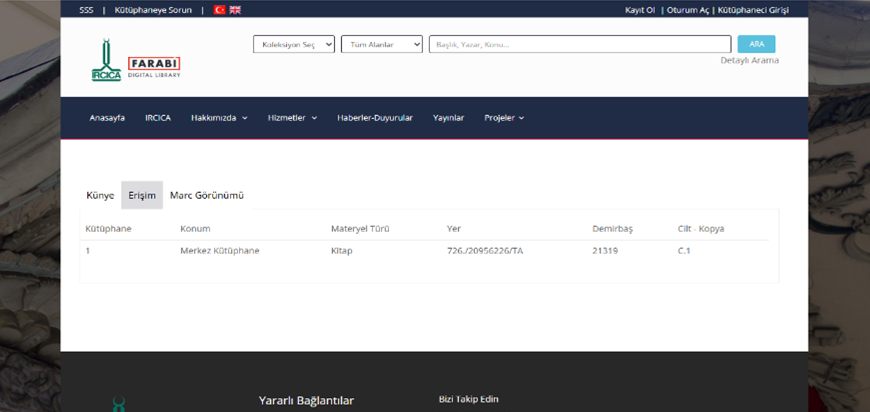Click the C.1 copy cell
This screenshot has width=870, height=412.
pos(684,251)
